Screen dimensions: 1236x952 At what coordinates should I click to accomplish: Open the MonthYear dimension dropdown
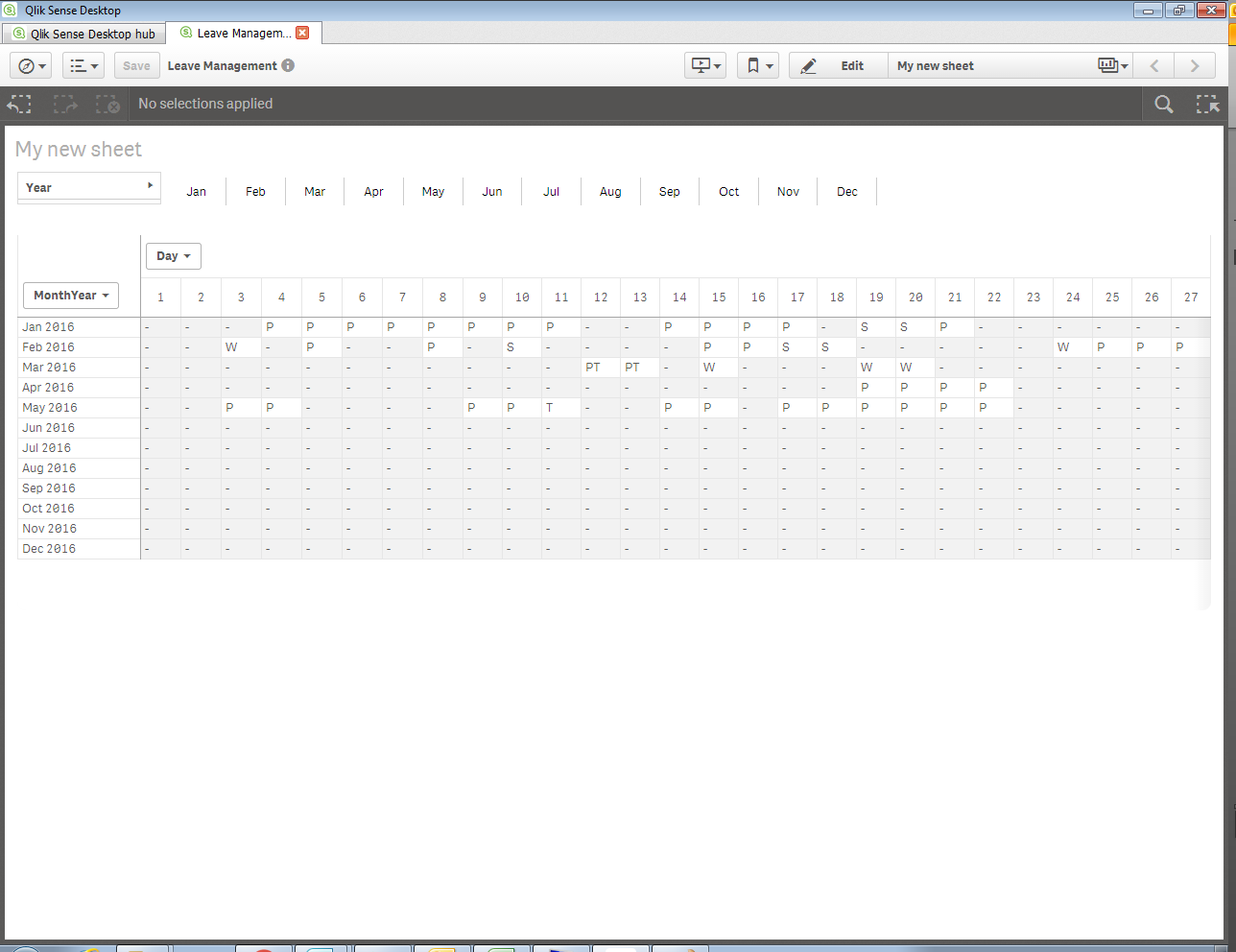(71, 296)
